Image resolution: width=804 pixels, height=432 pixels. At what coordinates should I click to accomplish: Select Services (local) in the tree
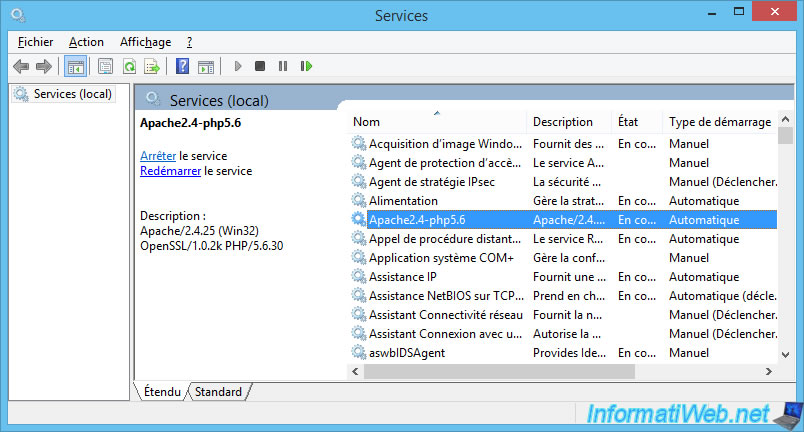coord(63,94)
